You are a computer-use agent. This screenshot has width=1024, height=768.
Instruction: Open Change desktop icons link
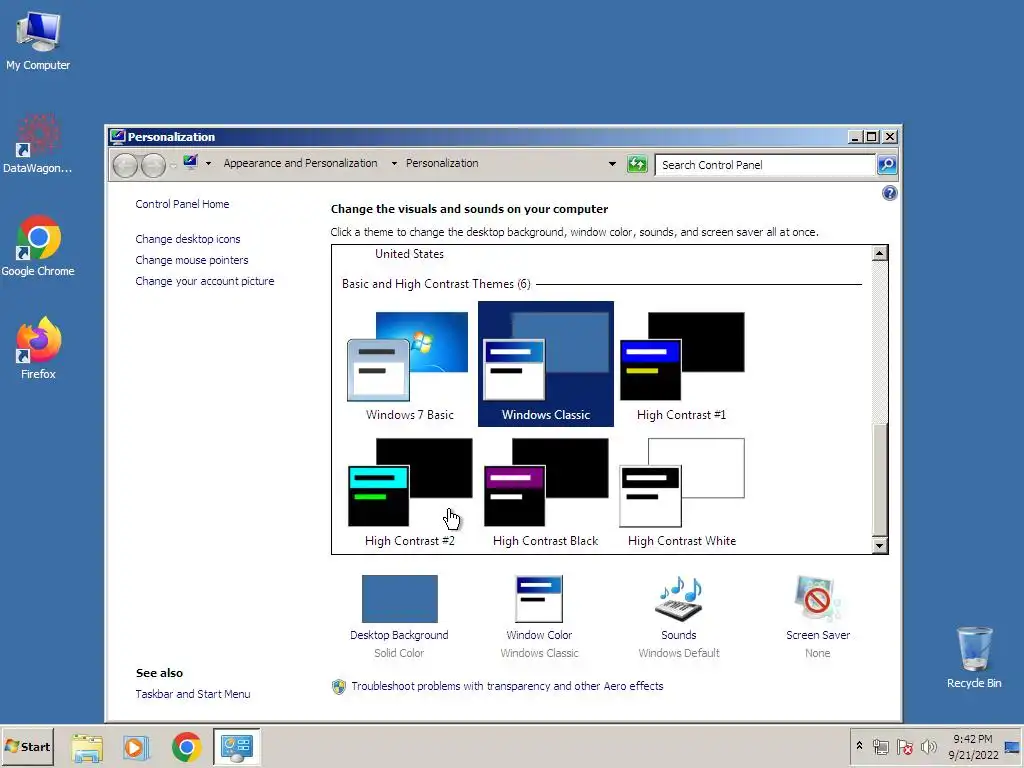[187, 239]
